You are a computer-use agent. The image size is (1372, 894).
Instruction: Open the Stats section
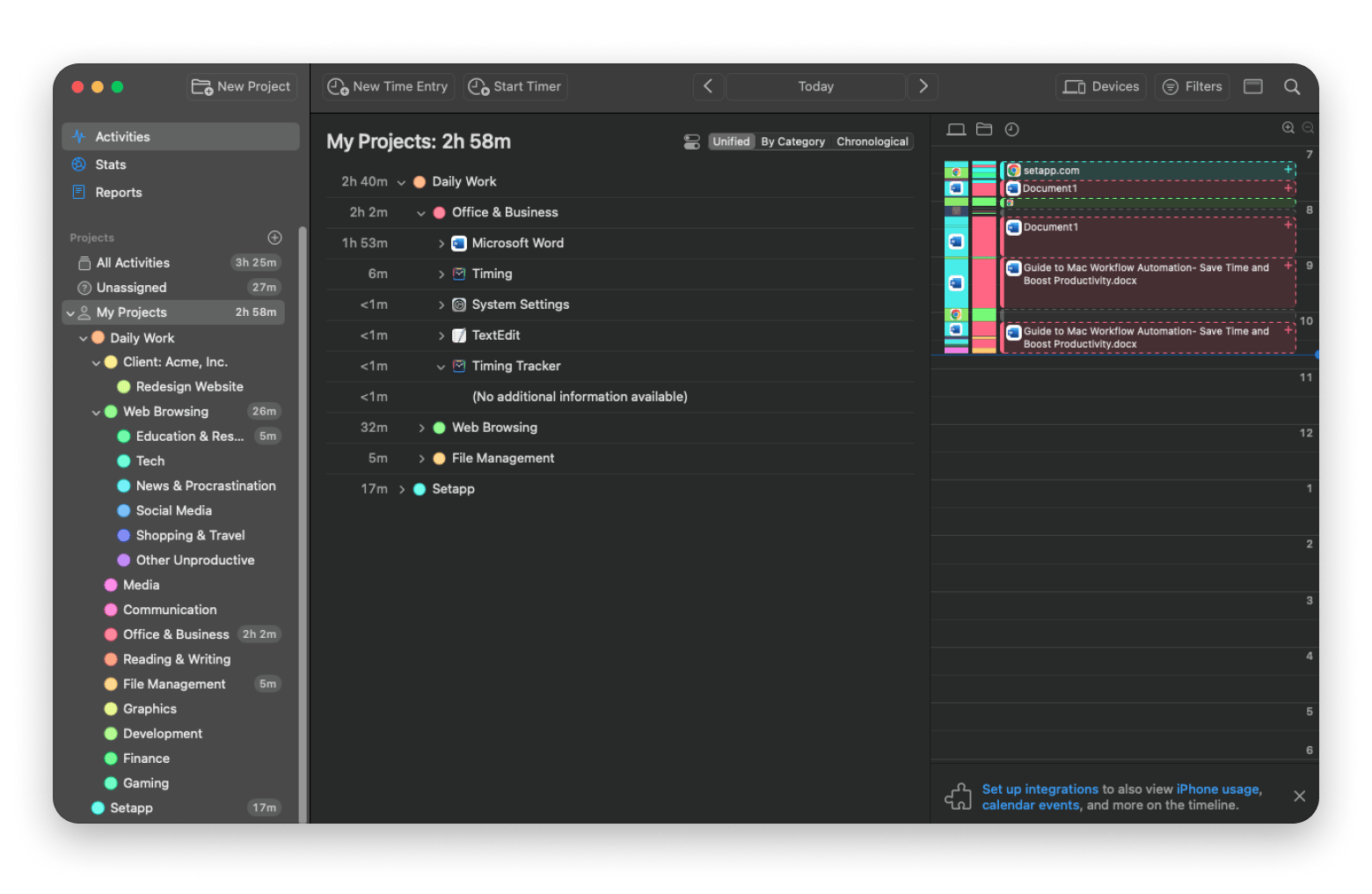pos(181,165)
